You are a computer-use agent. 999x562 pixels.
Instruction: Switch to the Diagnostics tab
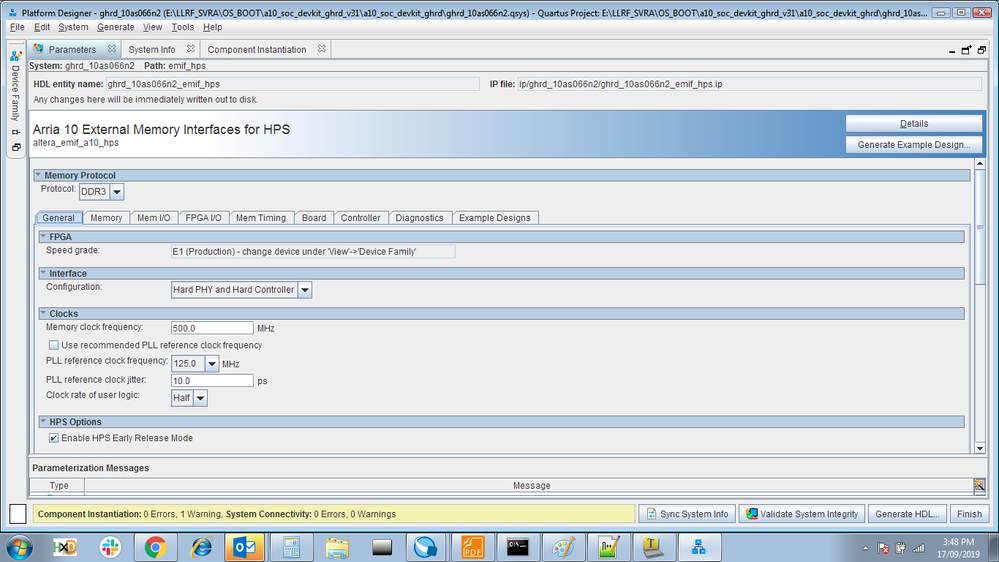[419, 218]
